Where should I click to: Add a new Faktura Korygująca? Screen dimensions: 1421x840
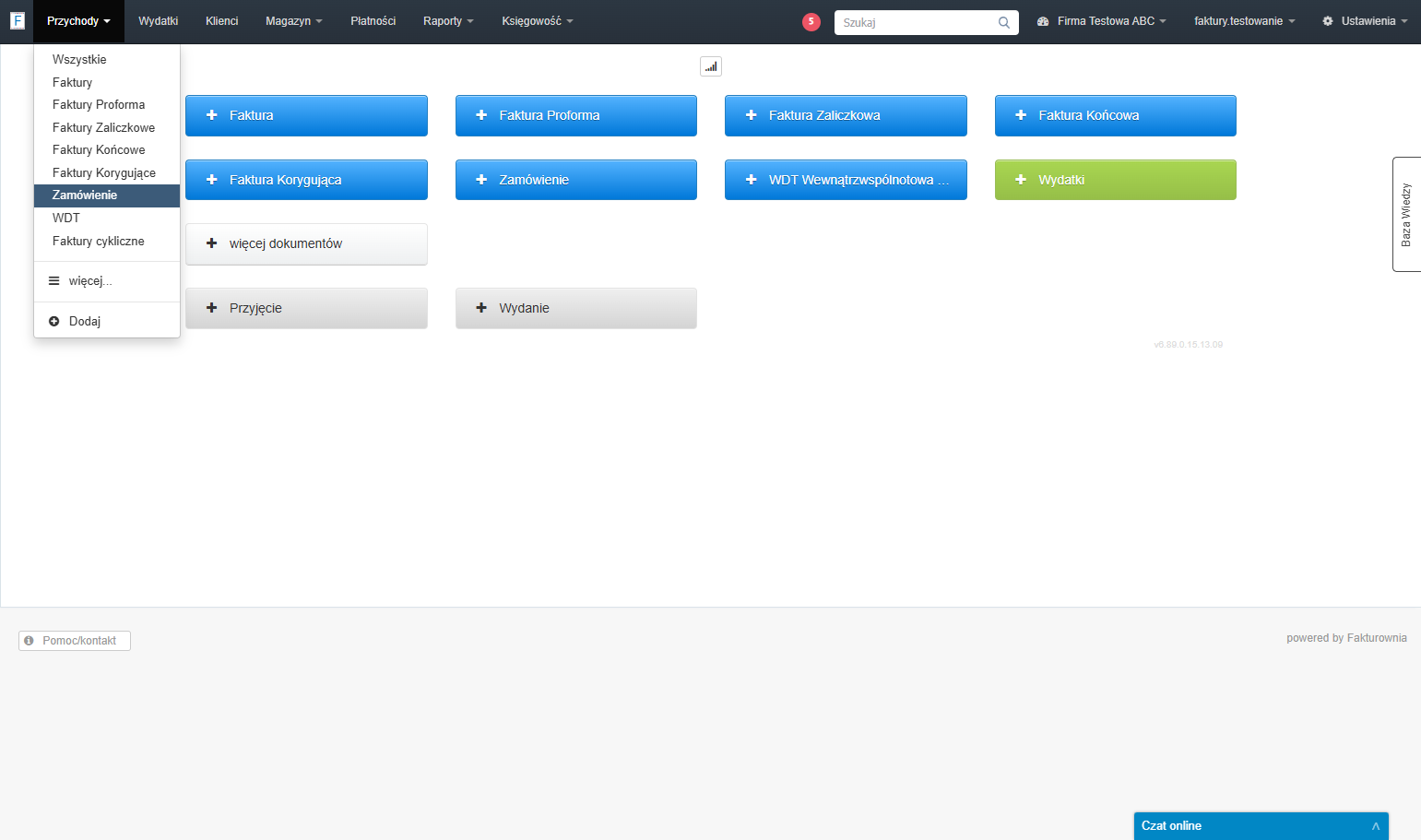pyautogui.click(x=306, y=180)
